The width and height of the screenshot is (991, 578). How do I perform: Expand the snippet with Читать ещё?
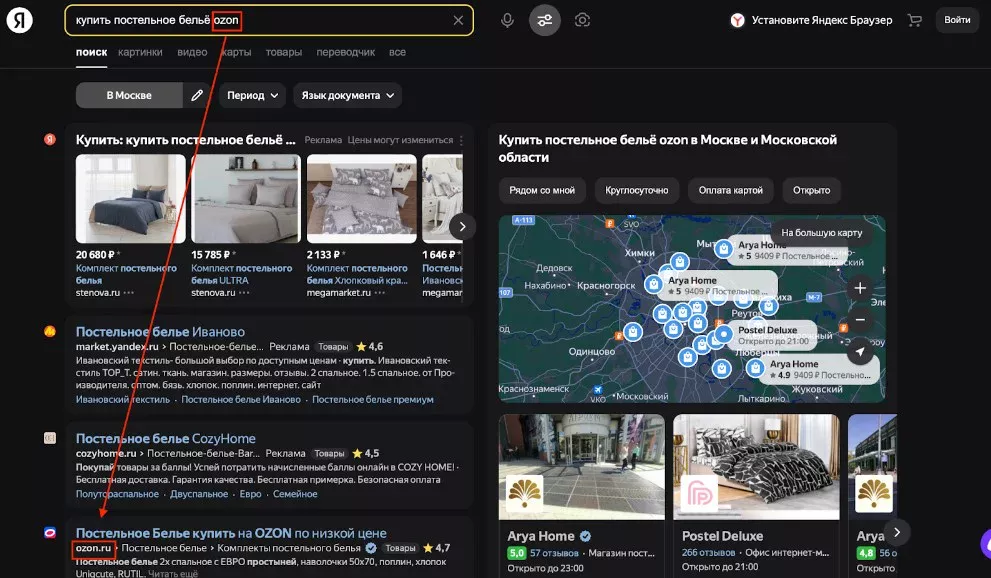[x=173, y=574]
